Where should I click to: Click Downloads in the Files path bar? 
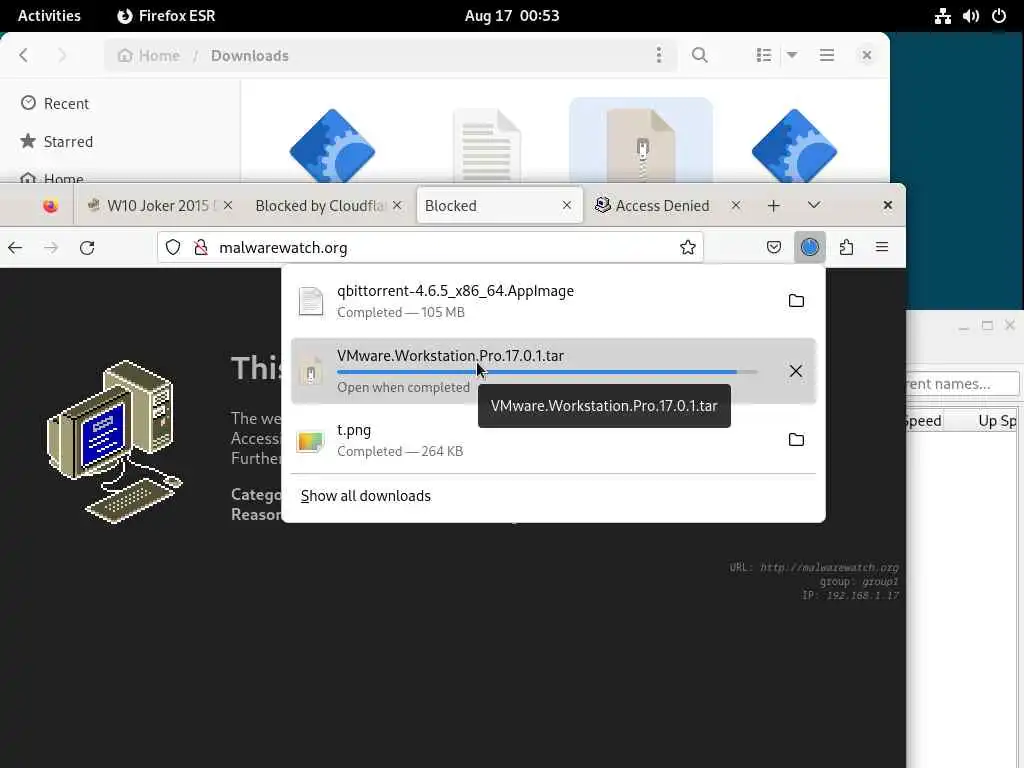[x=249, y=56]
